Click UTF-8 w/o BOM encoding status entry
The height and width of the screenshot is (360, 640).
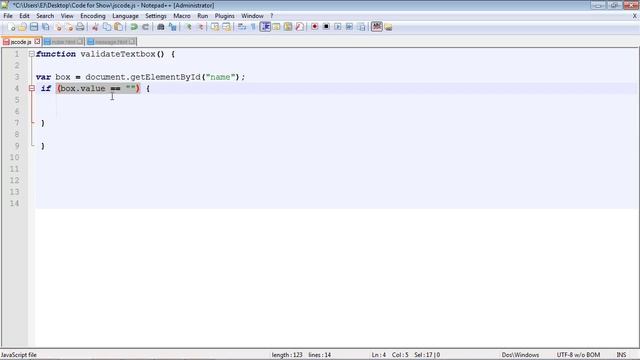[578, 355]
